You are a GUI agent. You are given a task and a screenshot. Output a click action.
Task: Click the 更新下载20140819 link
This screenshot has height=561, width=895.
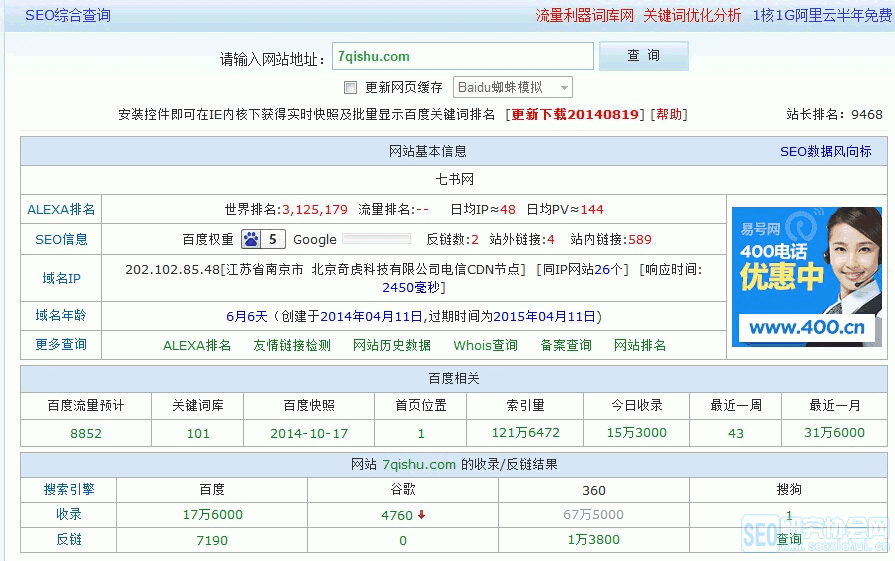click(575, 114)
